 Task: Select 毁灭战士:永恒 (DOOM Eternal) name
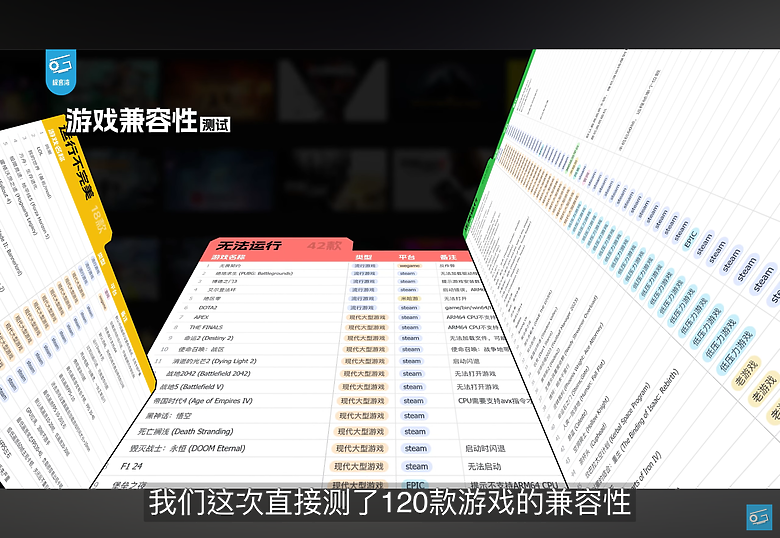coord(187,448)
